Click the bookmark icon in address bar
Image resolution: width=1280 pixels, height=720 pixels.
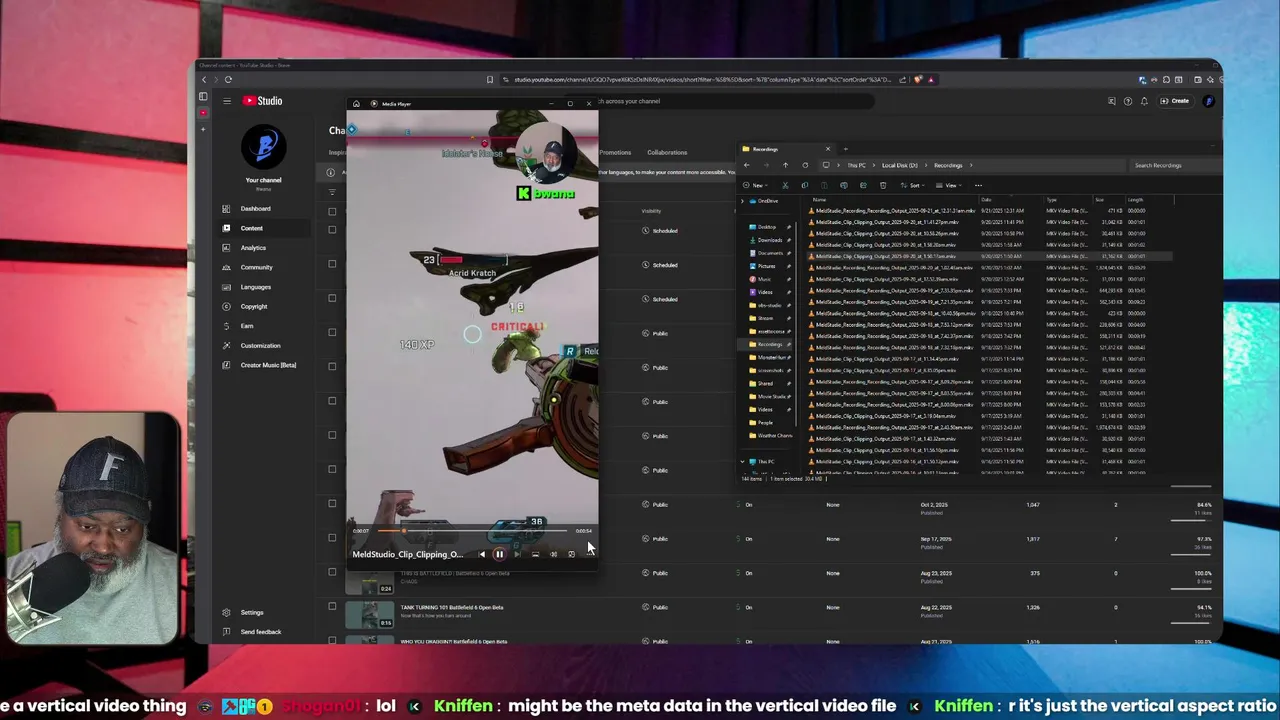(490, 80)
